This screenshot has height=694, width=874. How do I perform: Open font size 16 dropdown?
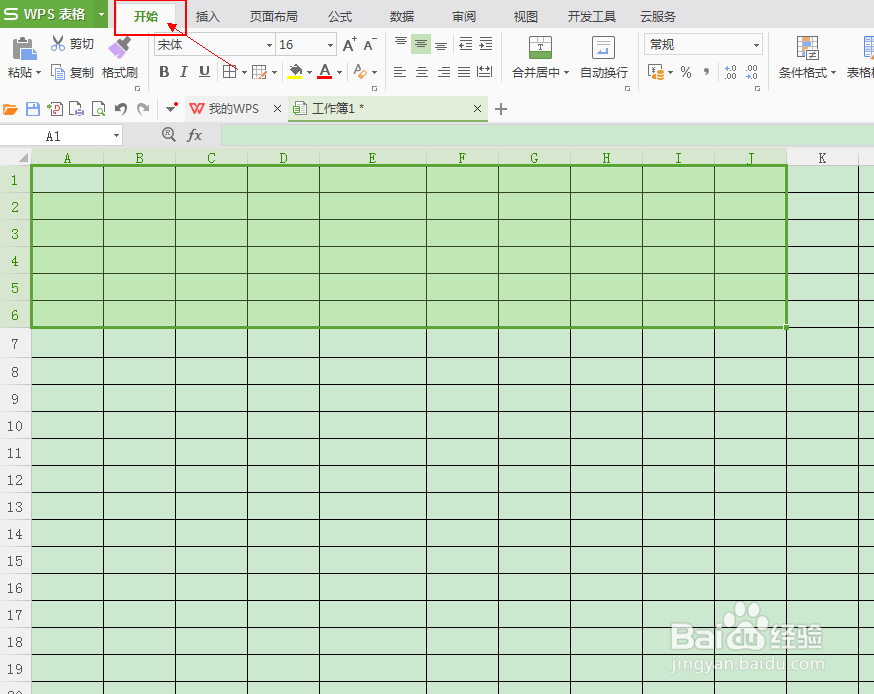pyautogui.click(x=330, y=45)
